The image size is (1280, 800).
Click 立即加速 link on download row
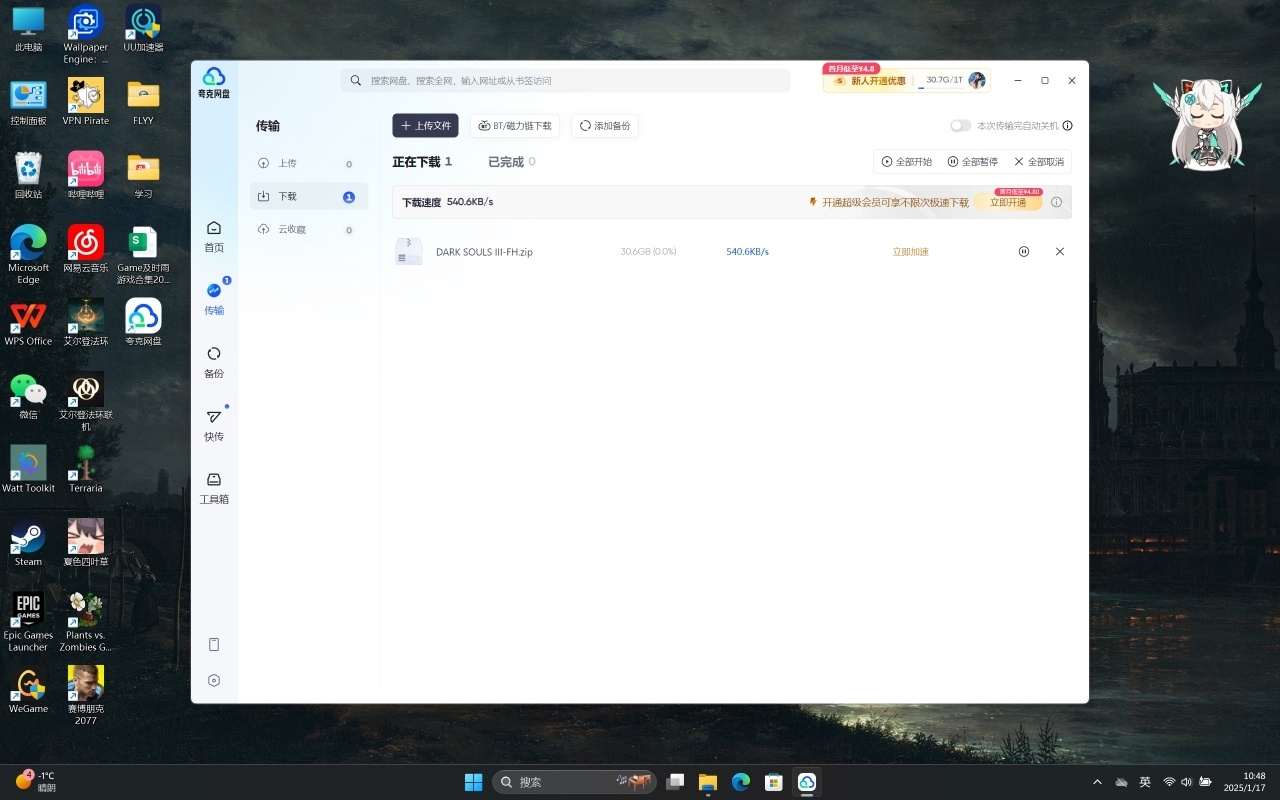pyautogui.click(x=911, y=252)
